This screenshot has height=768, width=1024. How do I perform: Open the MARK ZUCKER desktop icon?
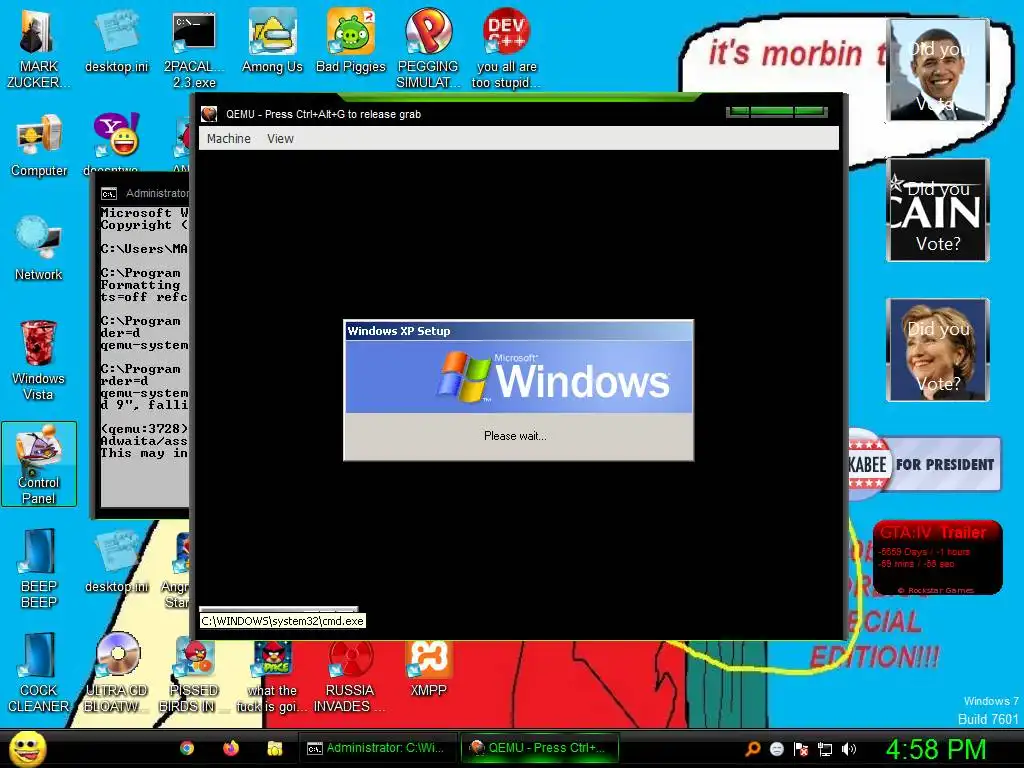[38, 47]
